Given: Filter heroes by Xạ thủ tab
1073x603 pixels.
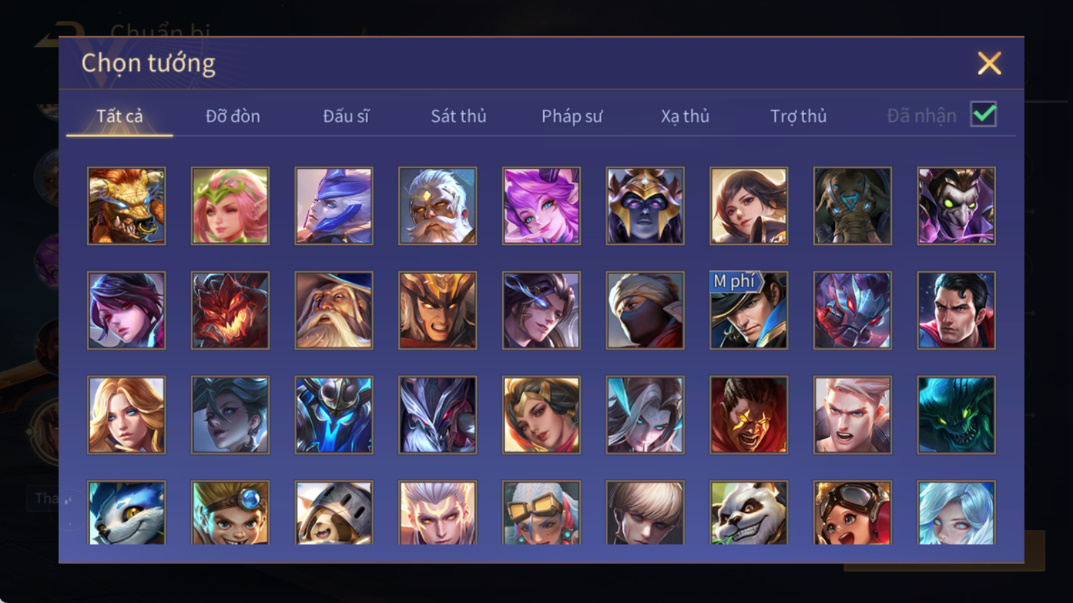Looking at the screenshot, I should [x=685, y=116].
